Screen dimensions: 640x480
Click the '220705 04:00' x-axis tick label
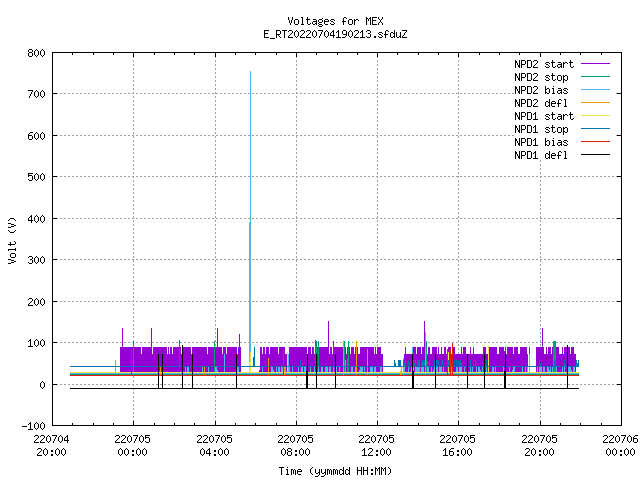(214, 446)
